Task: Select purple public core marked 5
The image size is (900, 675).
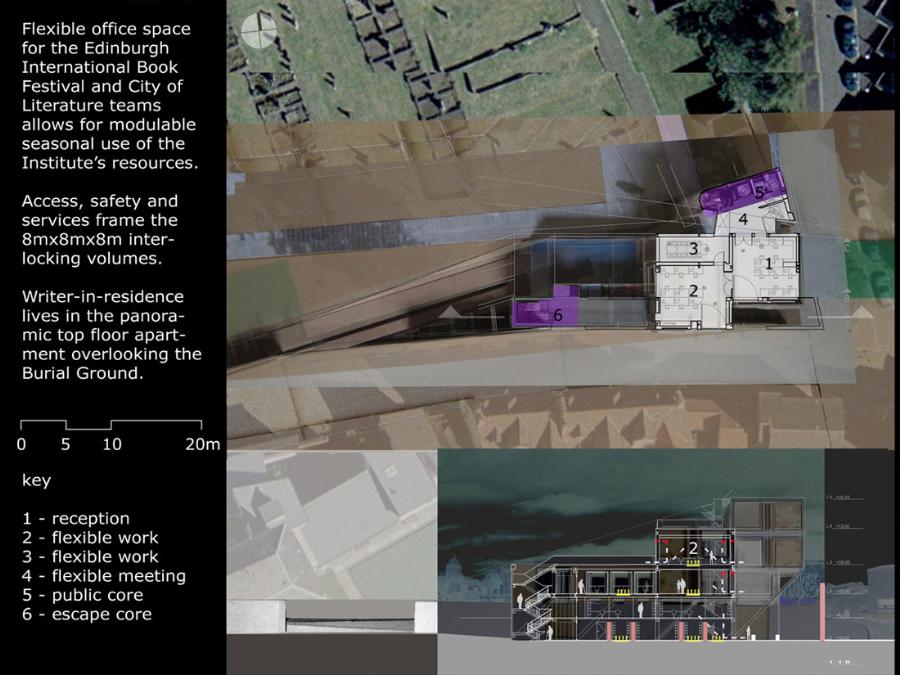Action: [x=744, y=192]
